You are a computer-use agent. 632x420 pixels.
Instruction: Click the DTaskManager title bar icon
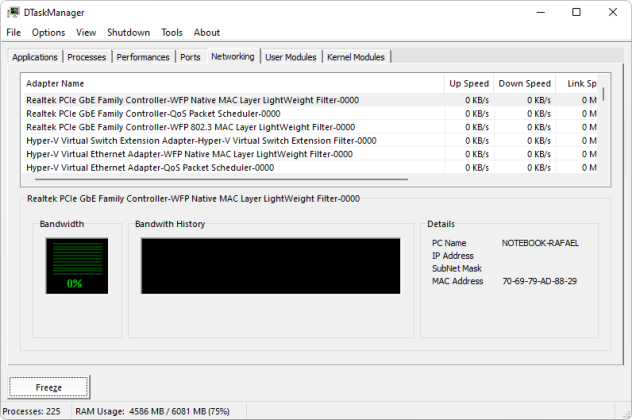point(13,12)
